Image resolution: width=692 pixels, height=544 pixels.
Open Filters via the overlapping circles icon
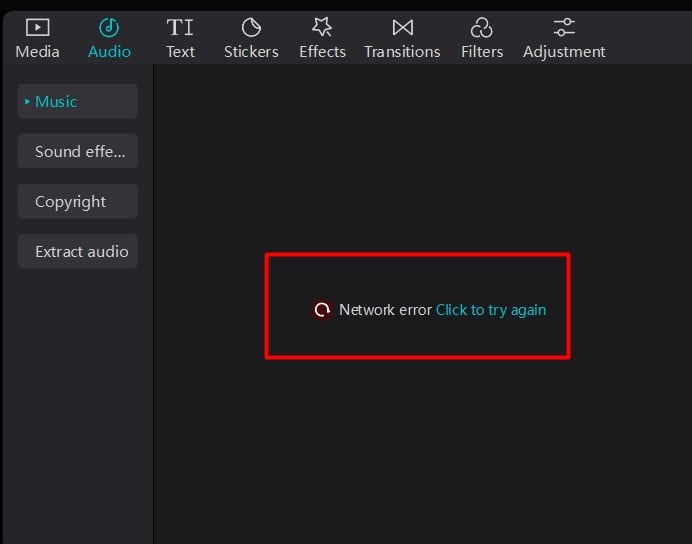point(482,27)
